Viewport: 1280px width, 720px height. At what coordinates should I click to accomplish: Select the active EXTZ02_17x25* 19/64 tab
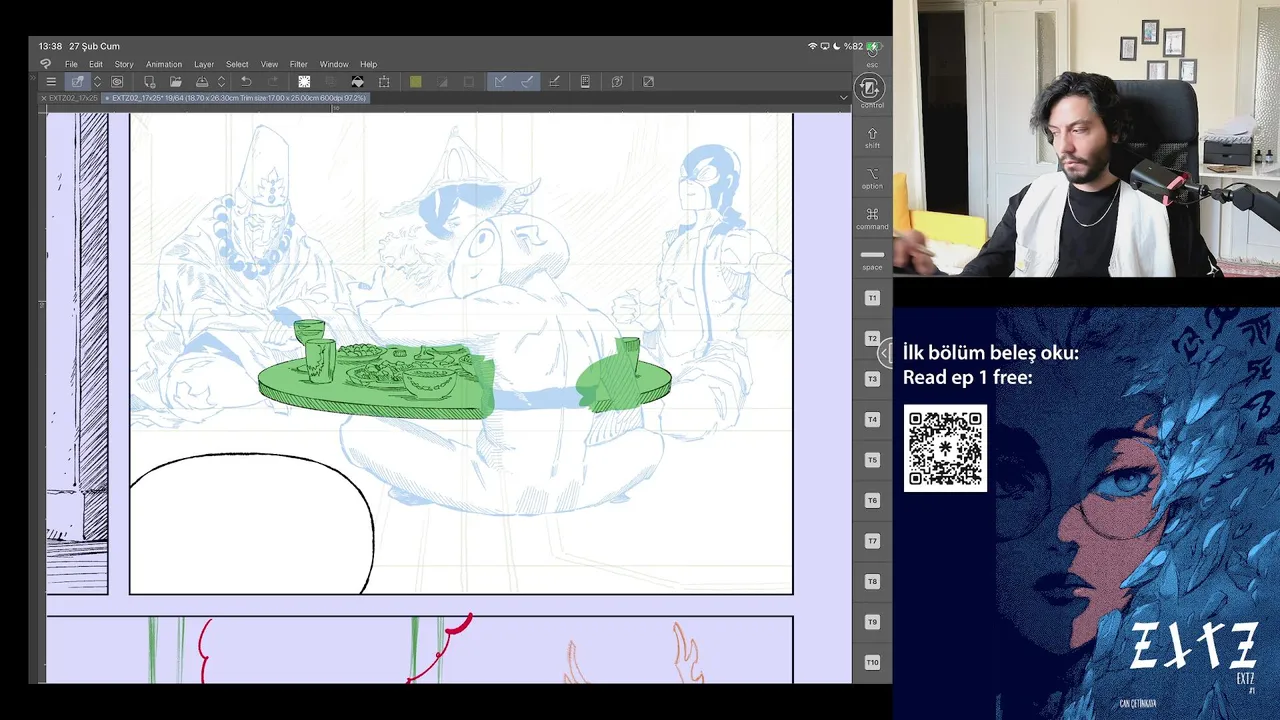click(236, 98)
